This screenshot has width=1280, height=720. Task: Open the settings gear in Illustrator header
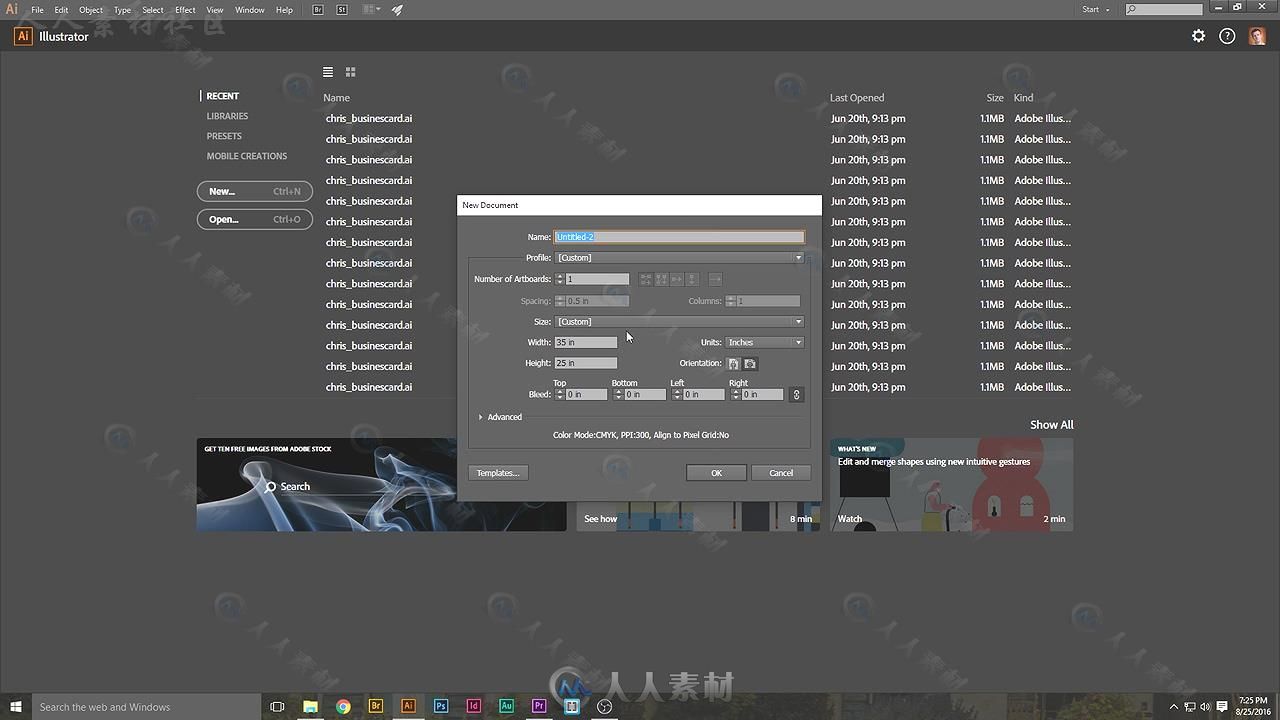tap(1198, 36)
